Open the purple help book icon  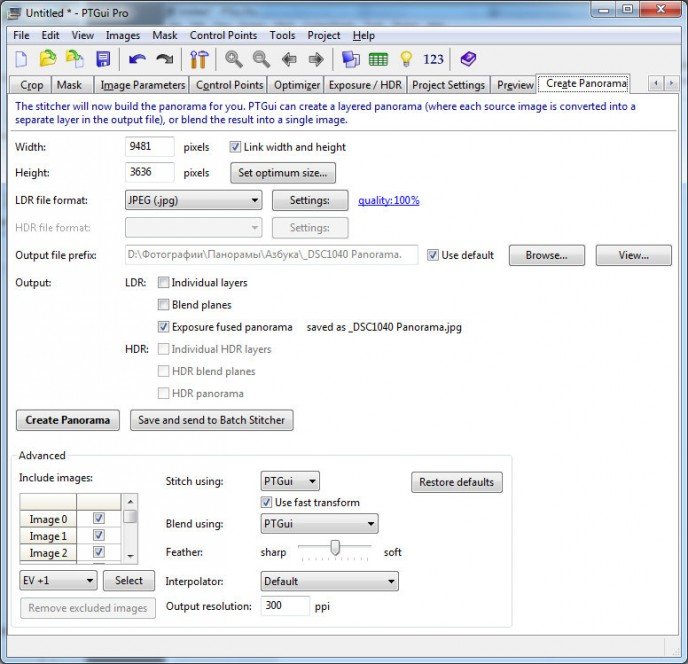click(x=468, y=59)
